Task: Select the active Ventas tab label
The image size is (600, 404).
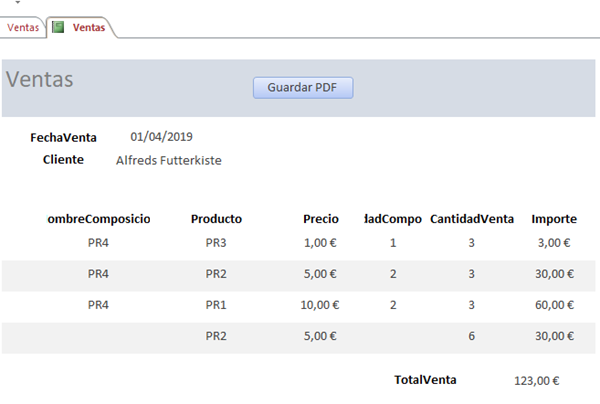Action: tap(88, 28)
